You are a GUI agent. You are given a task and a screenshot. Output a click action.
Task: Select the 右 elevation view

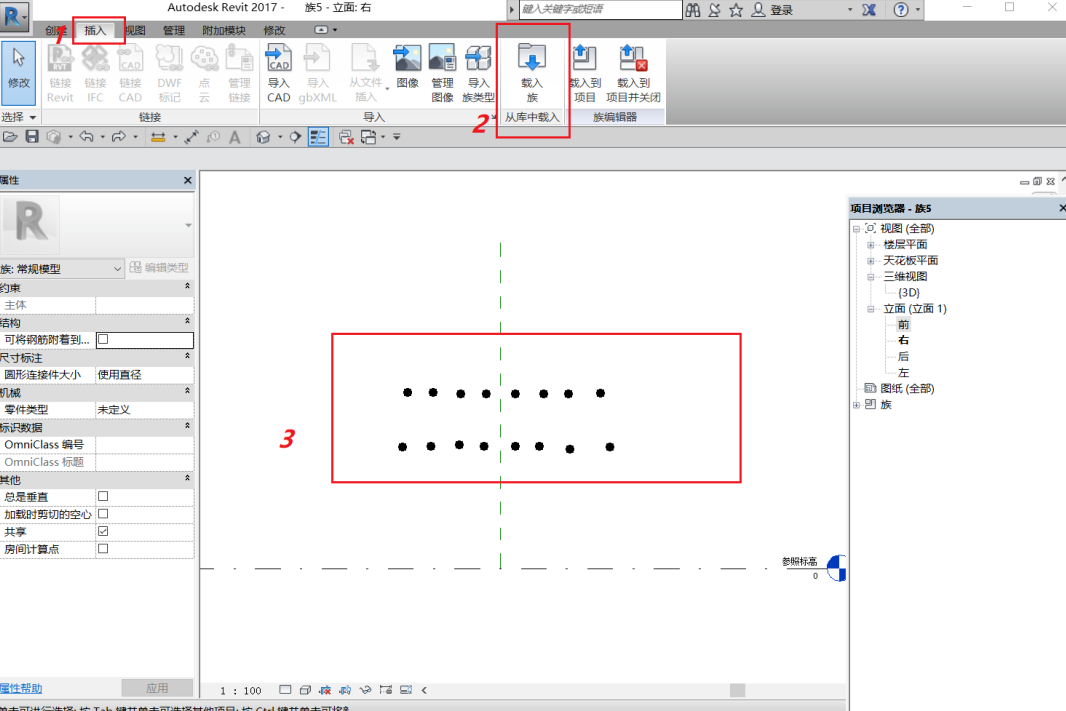pos(903,341)
